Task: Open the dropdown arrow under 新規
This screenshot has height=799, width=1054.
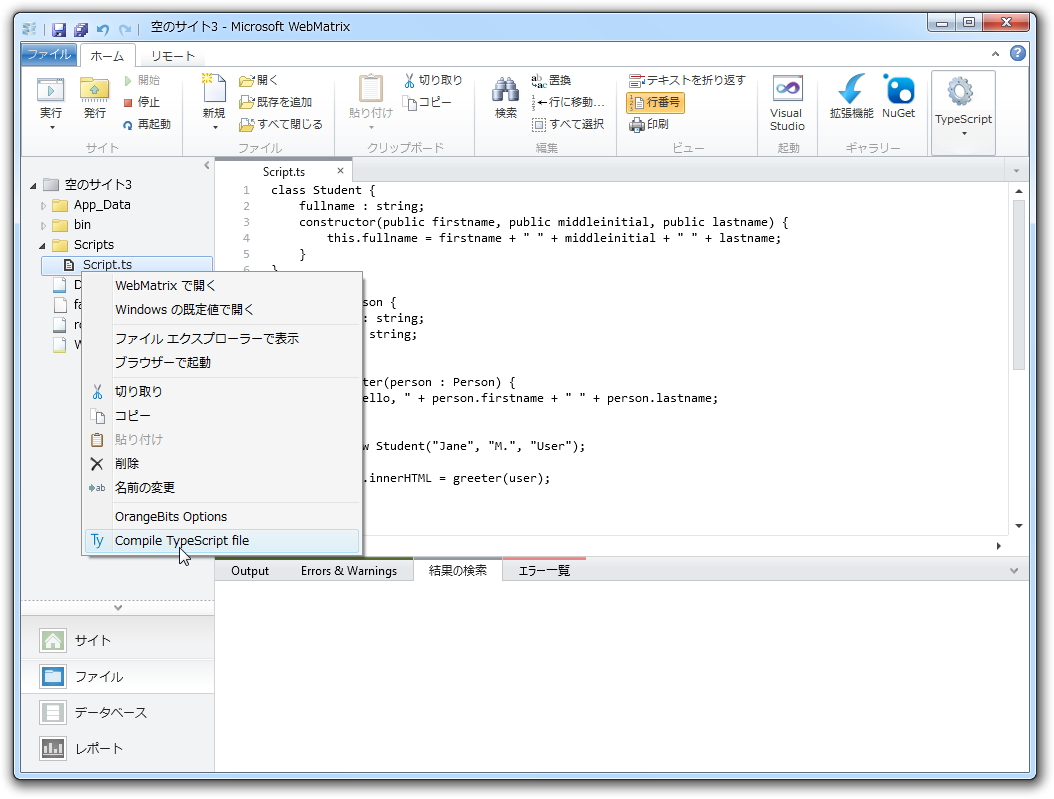Action: pyautogui.click(x=215, y=128)
